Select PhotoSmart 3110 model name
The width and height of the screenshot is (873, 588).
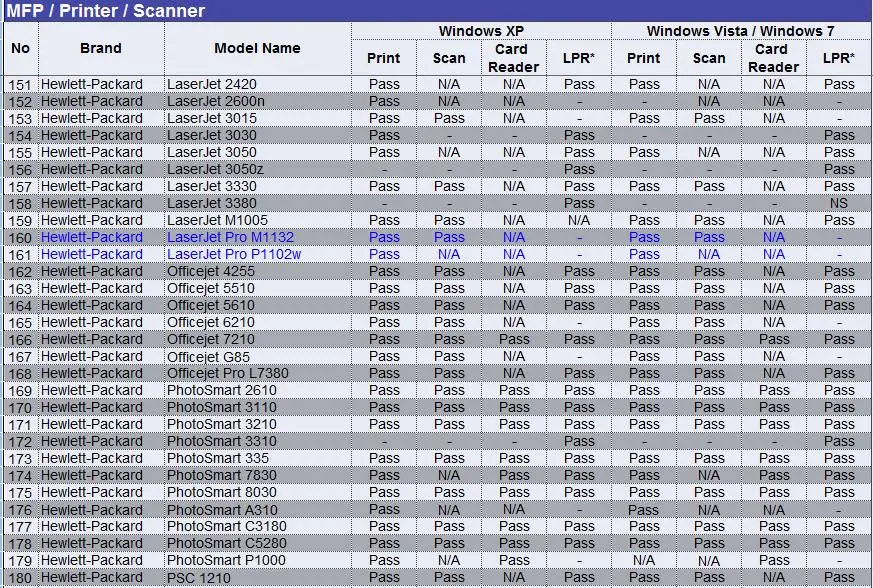222,407
